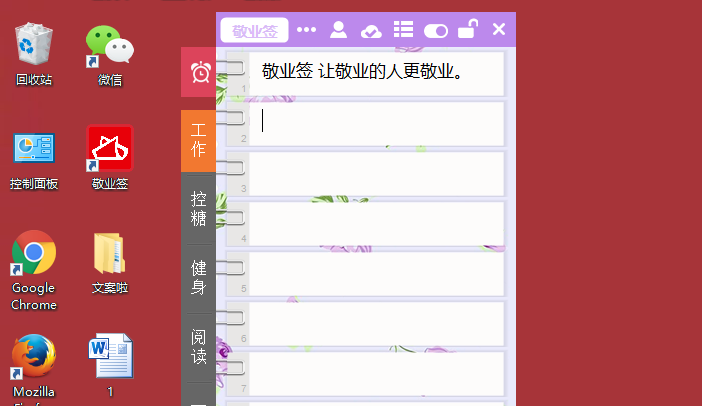Select note 1 '敬业签 让敬业的人更敬业。'
This screenshot has width=702, height=406.
pos(377,73)
